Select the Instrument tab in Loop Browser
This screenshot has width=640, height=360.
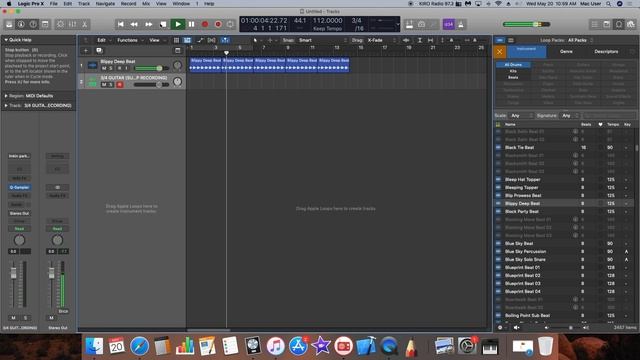click(526, 52)
